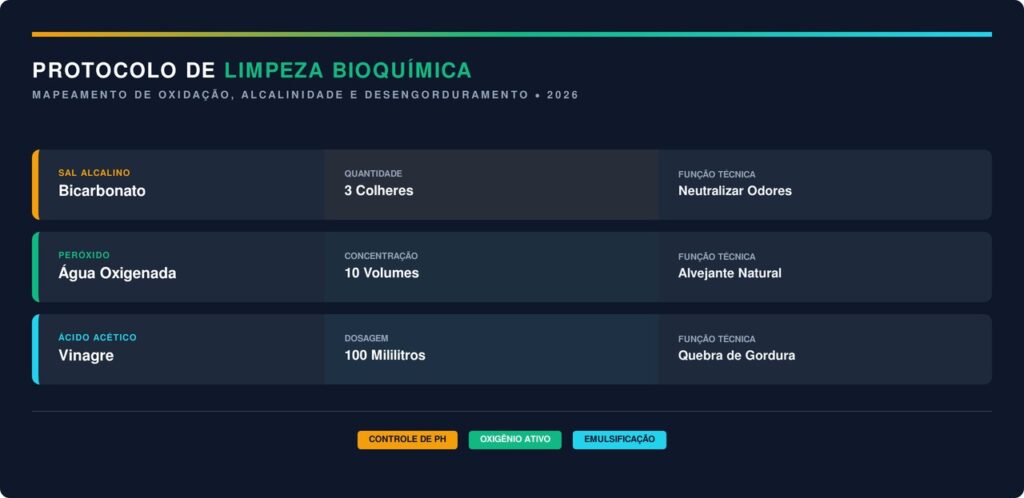This screenshot has width=1024, height=498.
Task: Click the Sal Alcalino category label
Action: pyautogui.click(x=94, y=173)
